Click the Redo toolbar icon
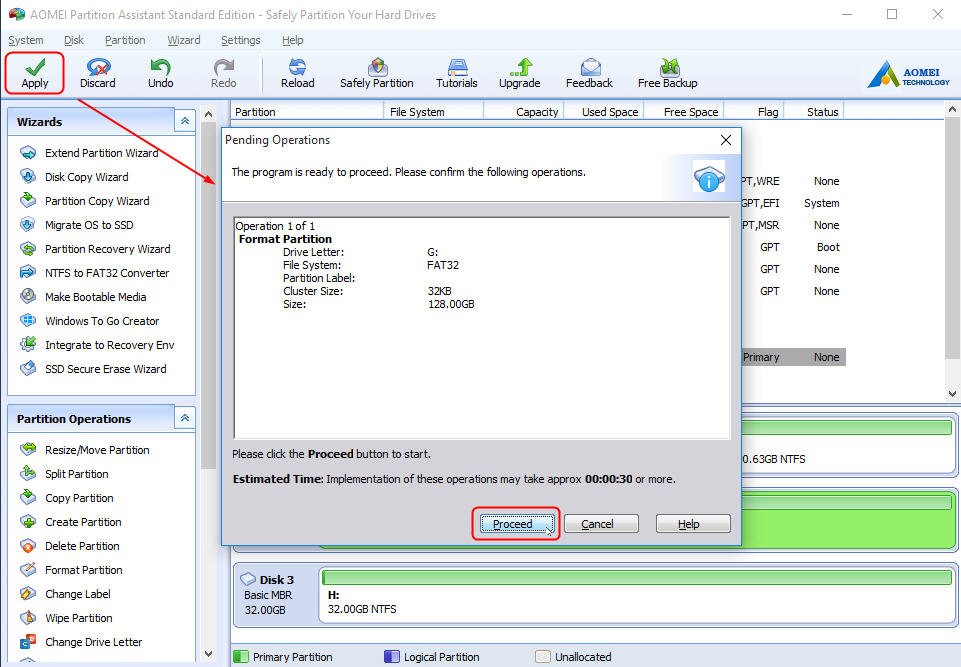The image size is (961, 667). tap(224, 73)
